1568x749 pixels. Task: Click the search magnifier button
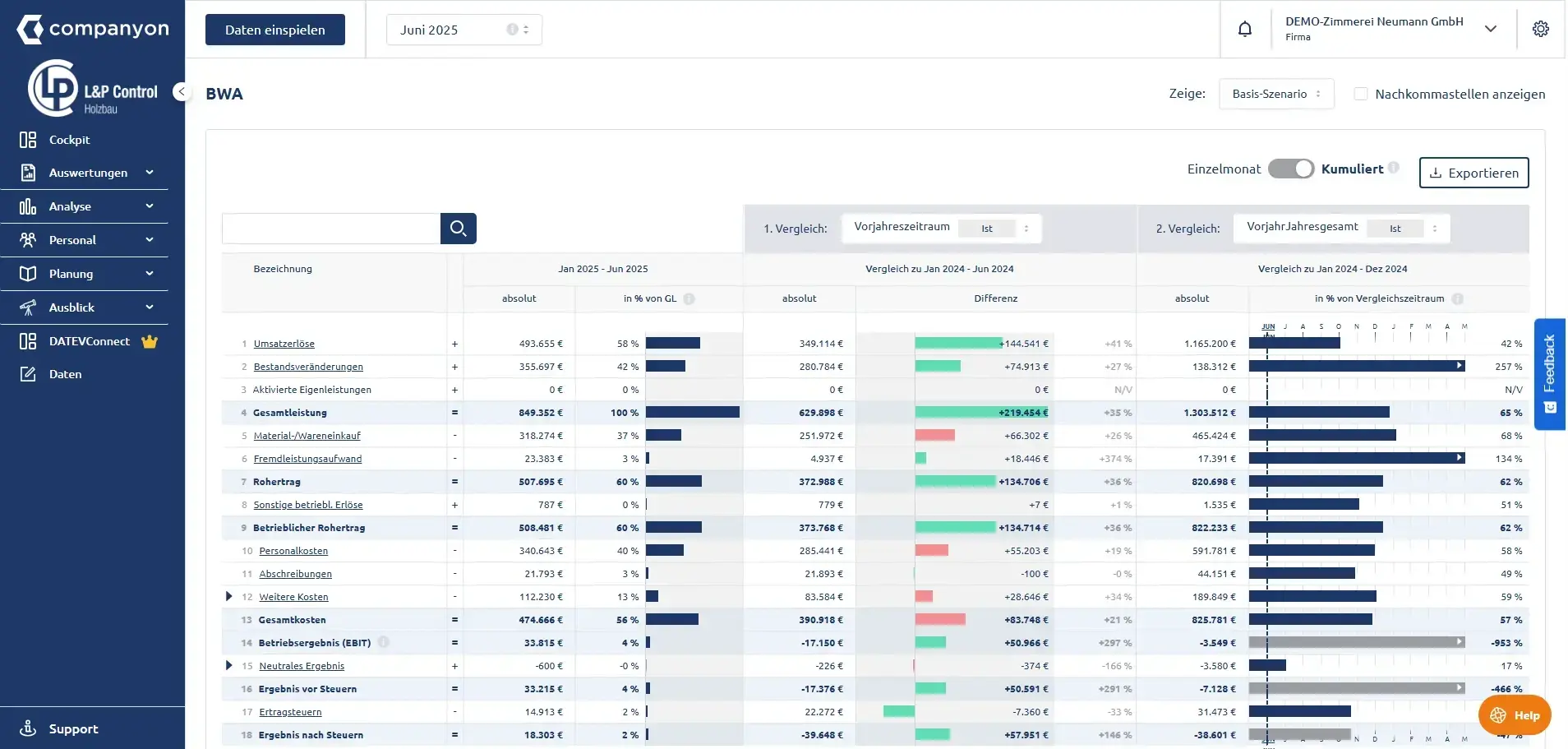459,229
